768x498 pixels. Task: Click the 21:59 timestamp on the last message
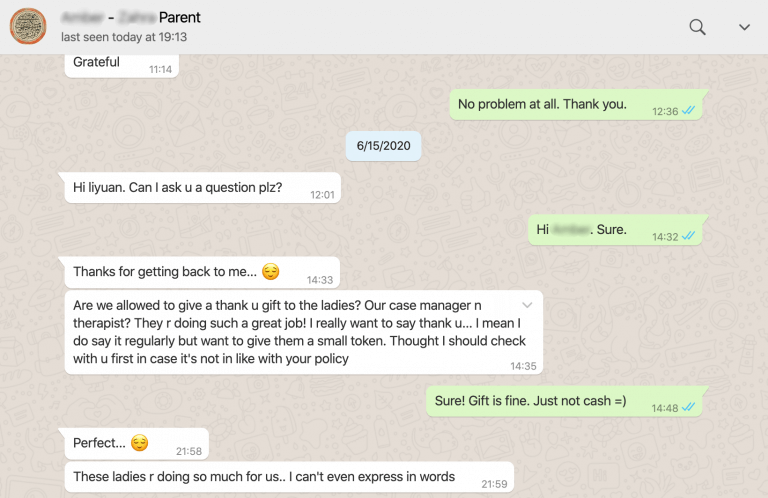[494, 484]
